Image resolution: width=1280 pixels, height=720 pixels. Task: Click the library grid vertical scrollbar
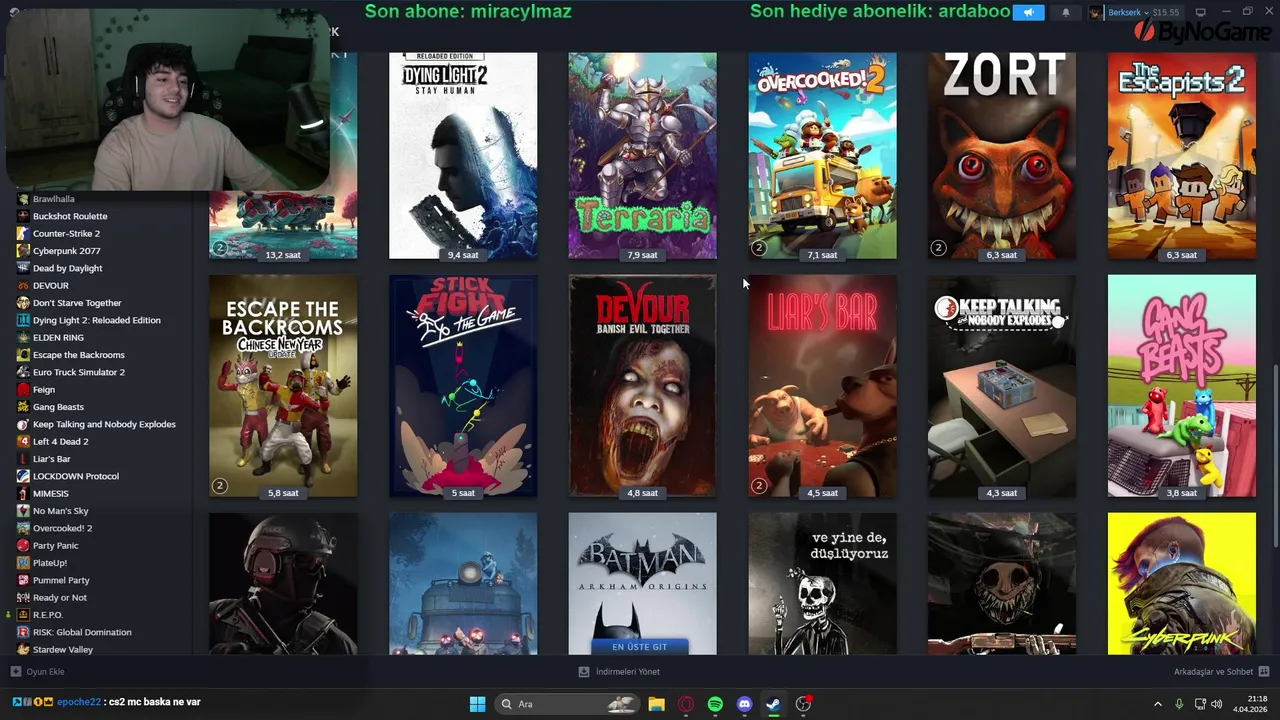[1275, 455]
